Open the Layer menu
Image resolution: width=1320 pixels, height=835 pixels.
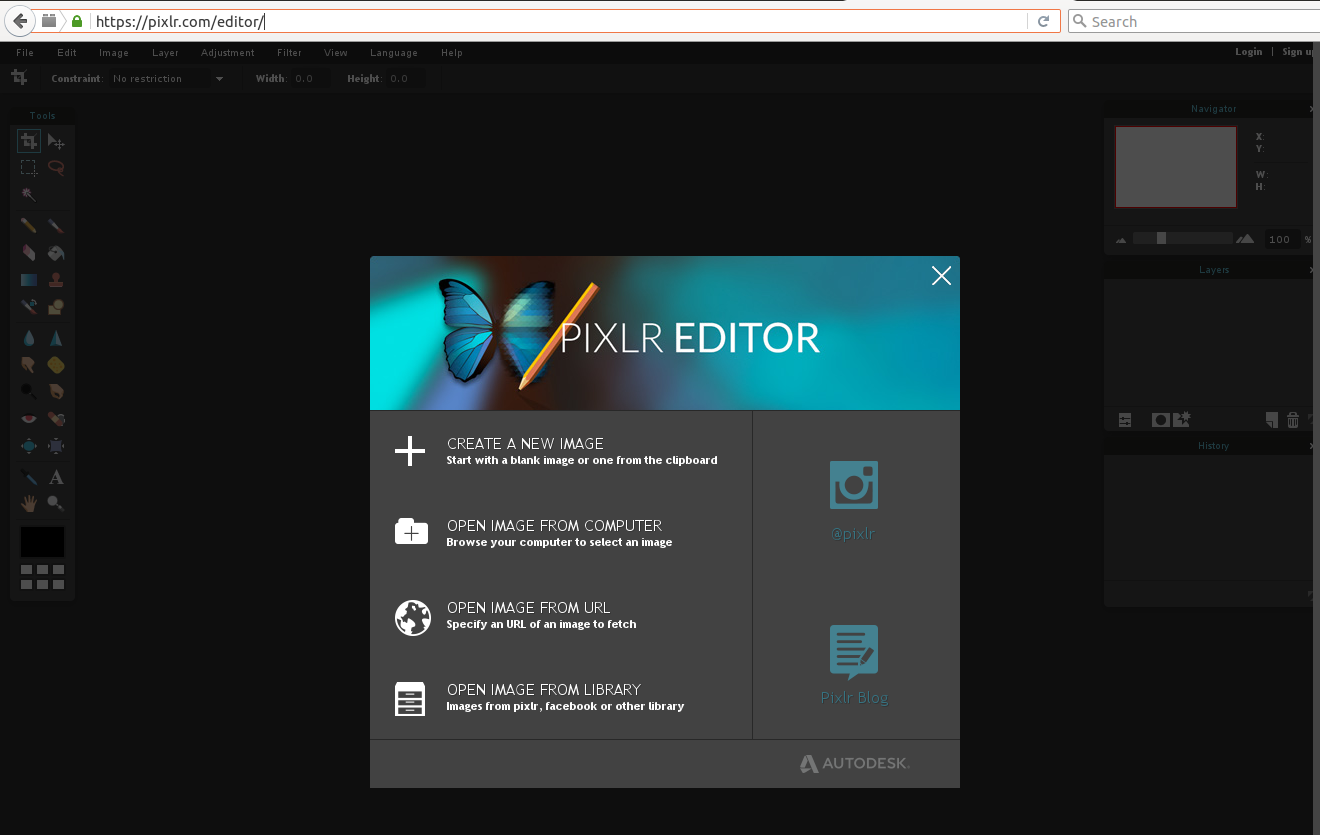click(165, 53)
